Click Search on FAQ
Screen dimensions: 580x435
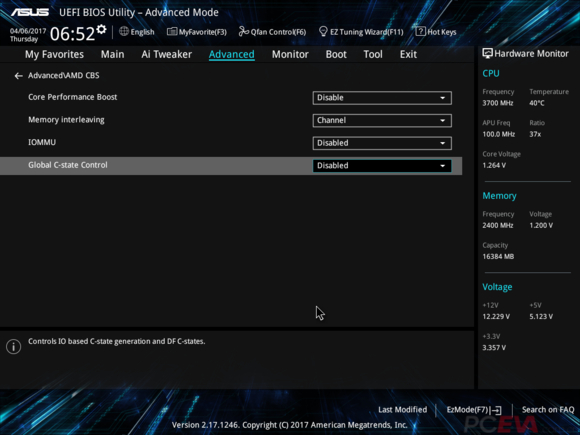(548, 409)
